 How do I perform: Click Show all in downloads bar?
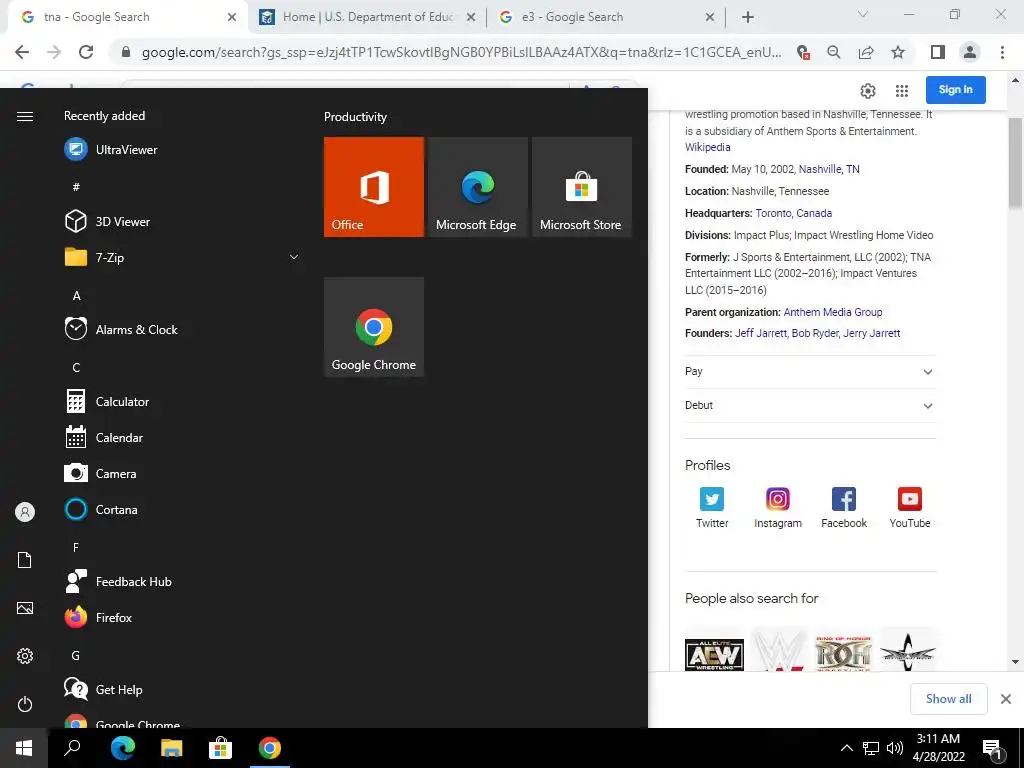click(x=948, y=699)
